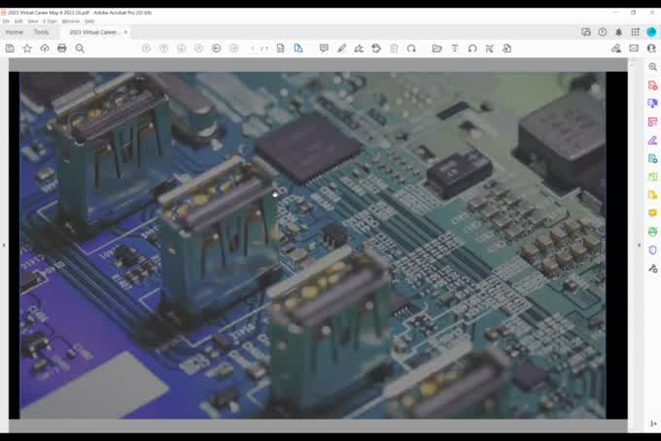Open the Help question mark icon
661x441 pixels.
click(602, 32)
